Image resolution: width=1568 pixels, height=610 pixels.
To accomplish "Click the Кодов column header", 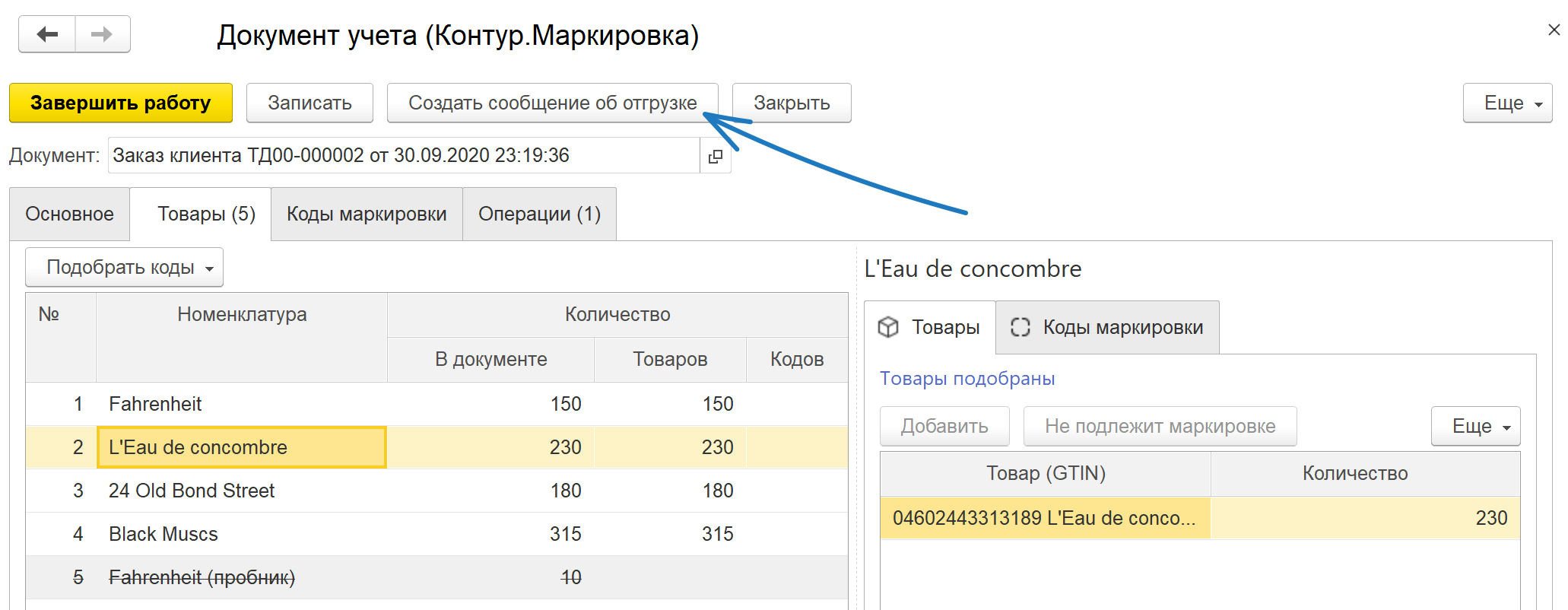I will click(x=797, y=360).
